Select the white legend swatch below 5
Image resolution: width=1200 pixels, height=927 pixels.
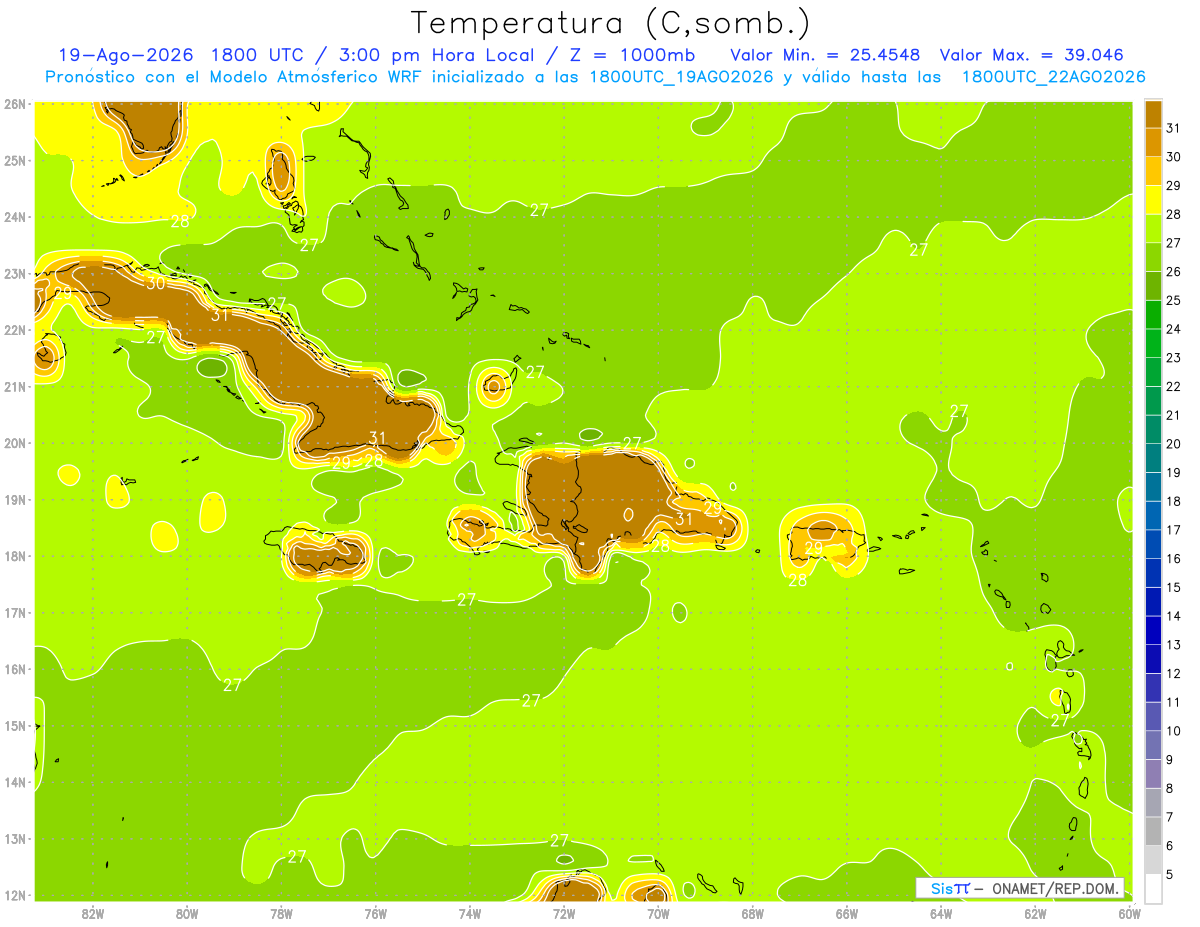point(1153,887)
